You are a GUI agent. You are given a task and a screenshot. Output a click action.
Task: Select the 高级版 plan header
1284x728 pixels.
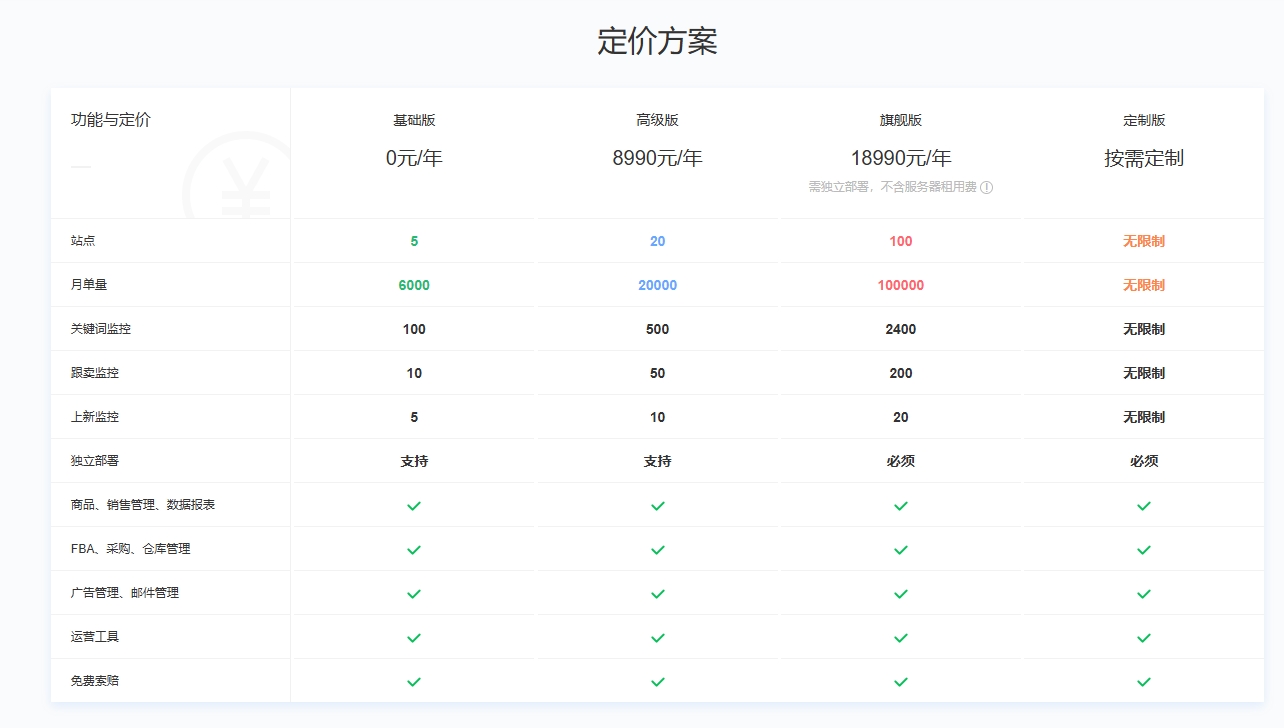click(657, 120)
